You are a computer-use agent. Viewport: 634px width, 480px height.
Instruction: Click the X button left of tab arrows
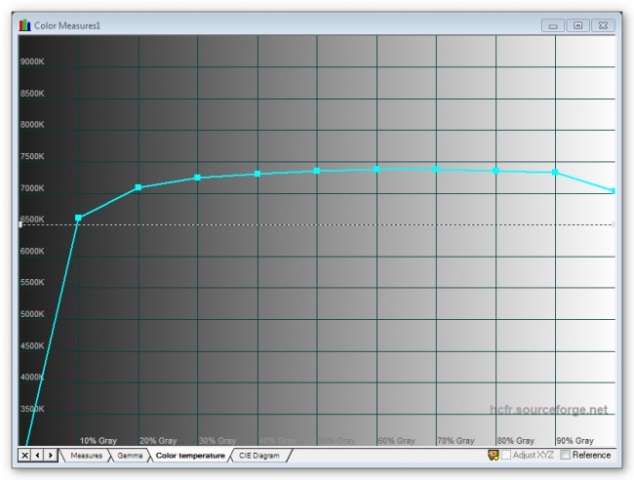pos(25,455)
